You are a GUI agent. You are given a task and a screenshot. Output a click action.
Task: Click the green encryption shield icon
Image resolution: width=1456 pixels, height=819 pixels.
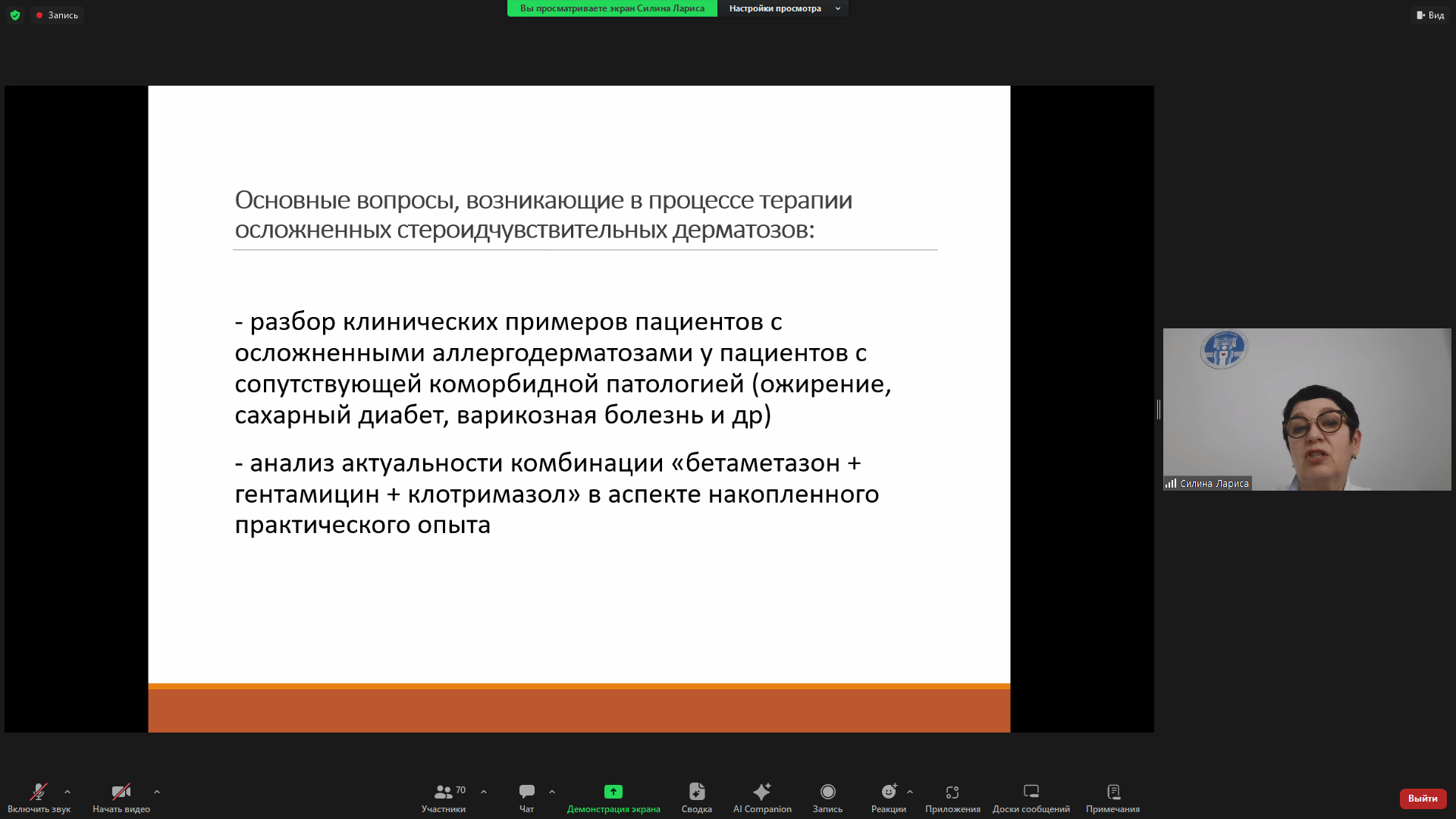coord(15,15)
